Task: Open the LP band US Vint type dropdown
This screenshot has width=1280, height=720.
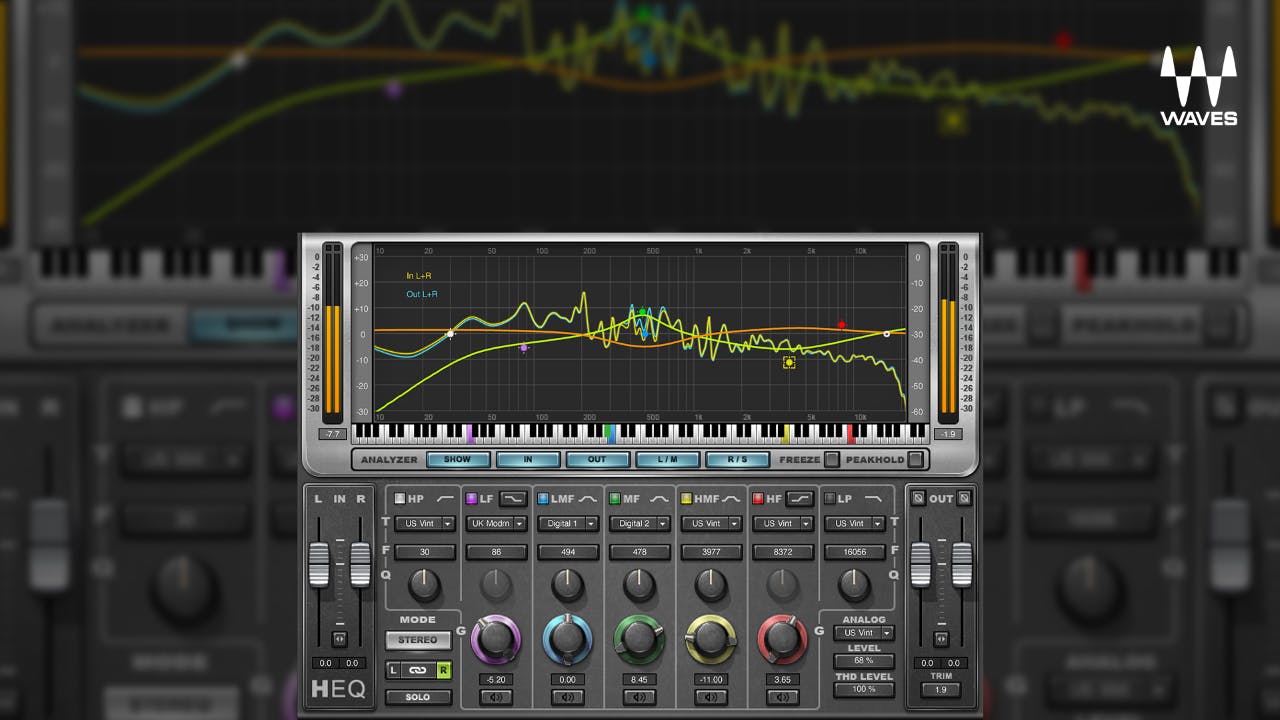Action: [x=855, y=523]
